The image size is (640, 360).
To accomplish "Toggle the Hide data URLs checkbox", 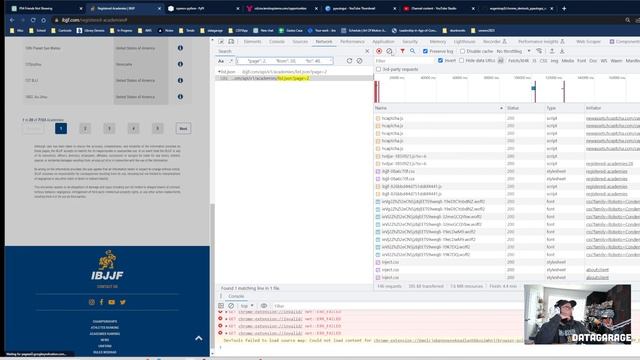I will click(462, 60).
